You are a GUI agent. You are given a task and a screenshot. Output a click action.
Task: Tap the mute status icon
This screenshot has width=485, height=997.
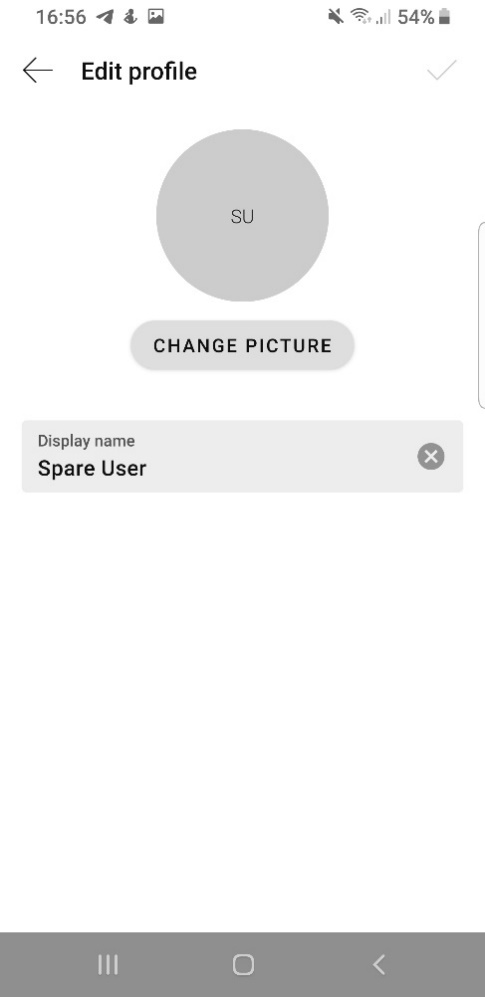click(x=336, y=17)
